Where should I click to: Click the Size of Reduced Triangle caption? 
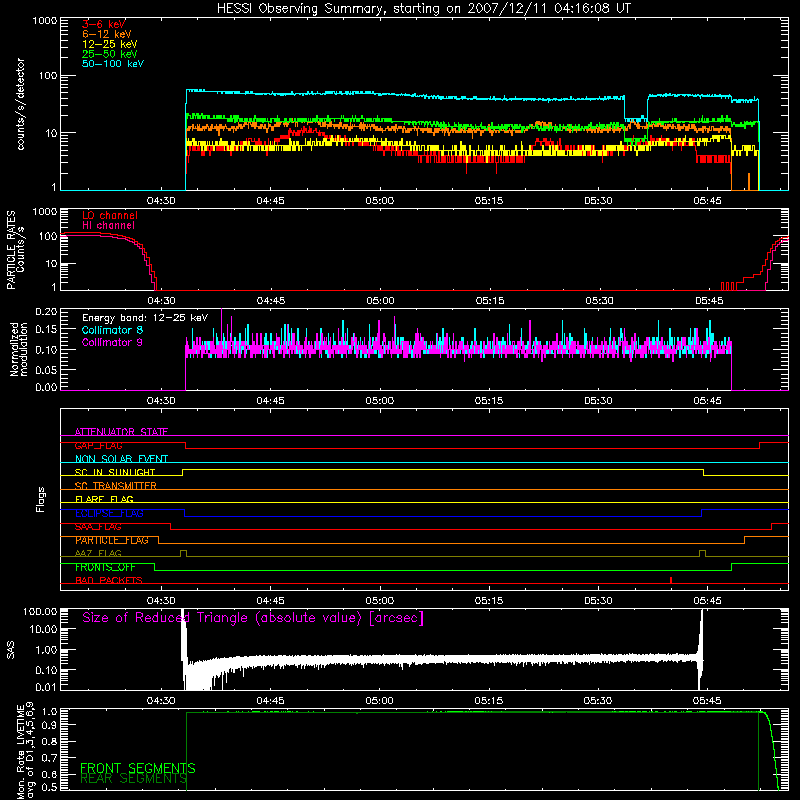[253, 618]
